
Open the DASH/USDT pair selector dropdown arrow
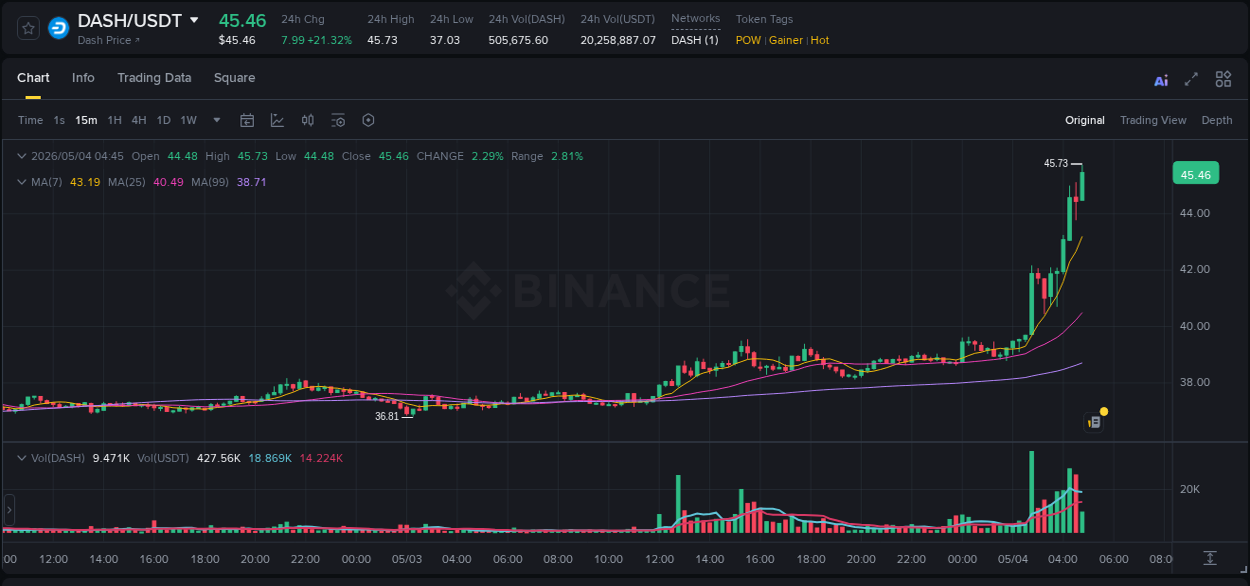194,20
